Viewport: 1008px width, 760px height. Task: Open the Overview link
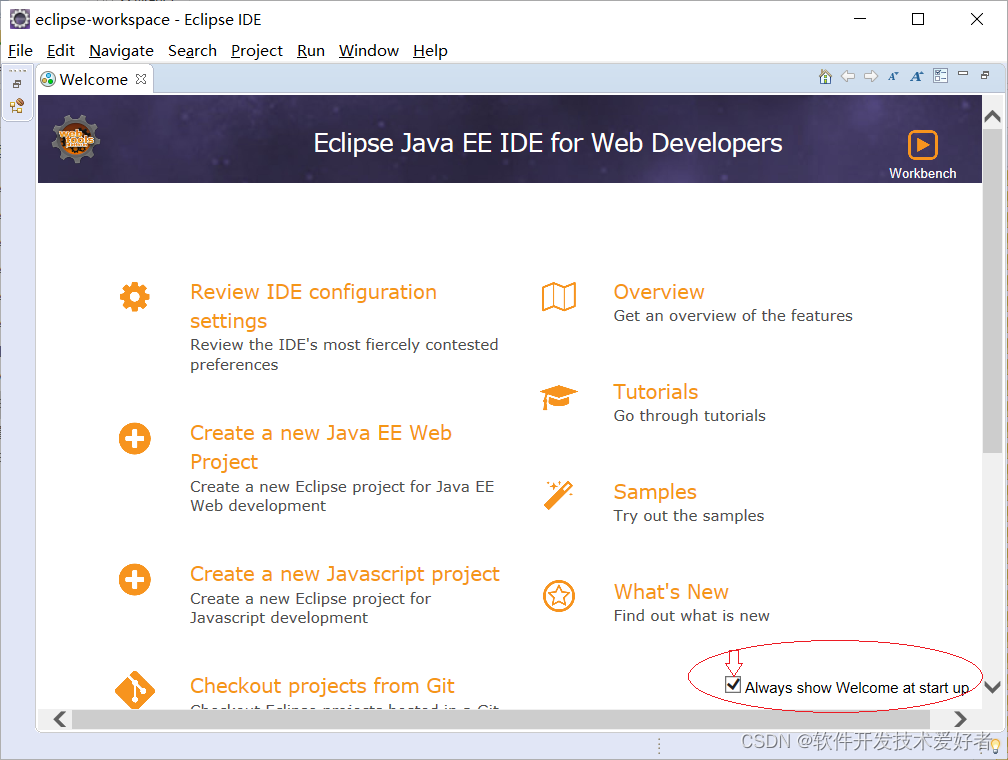[x=659, y=292]
